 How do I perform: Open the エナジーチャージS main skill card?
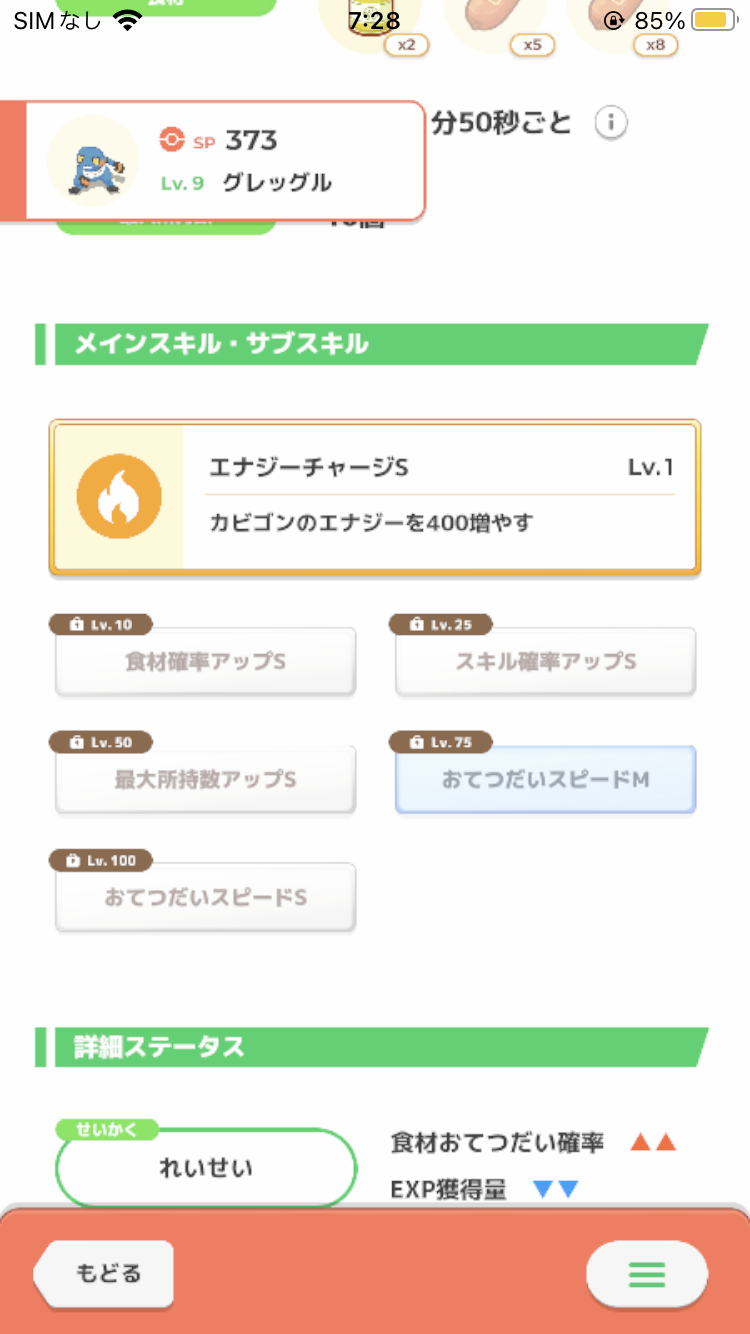tap(375, 498)
